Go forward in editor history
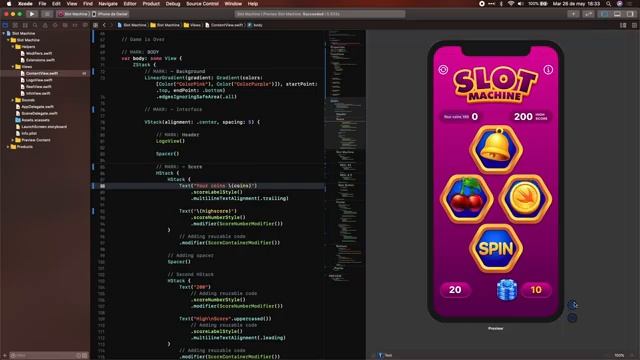This screenshot has width=640, height=360. point(111,25)
